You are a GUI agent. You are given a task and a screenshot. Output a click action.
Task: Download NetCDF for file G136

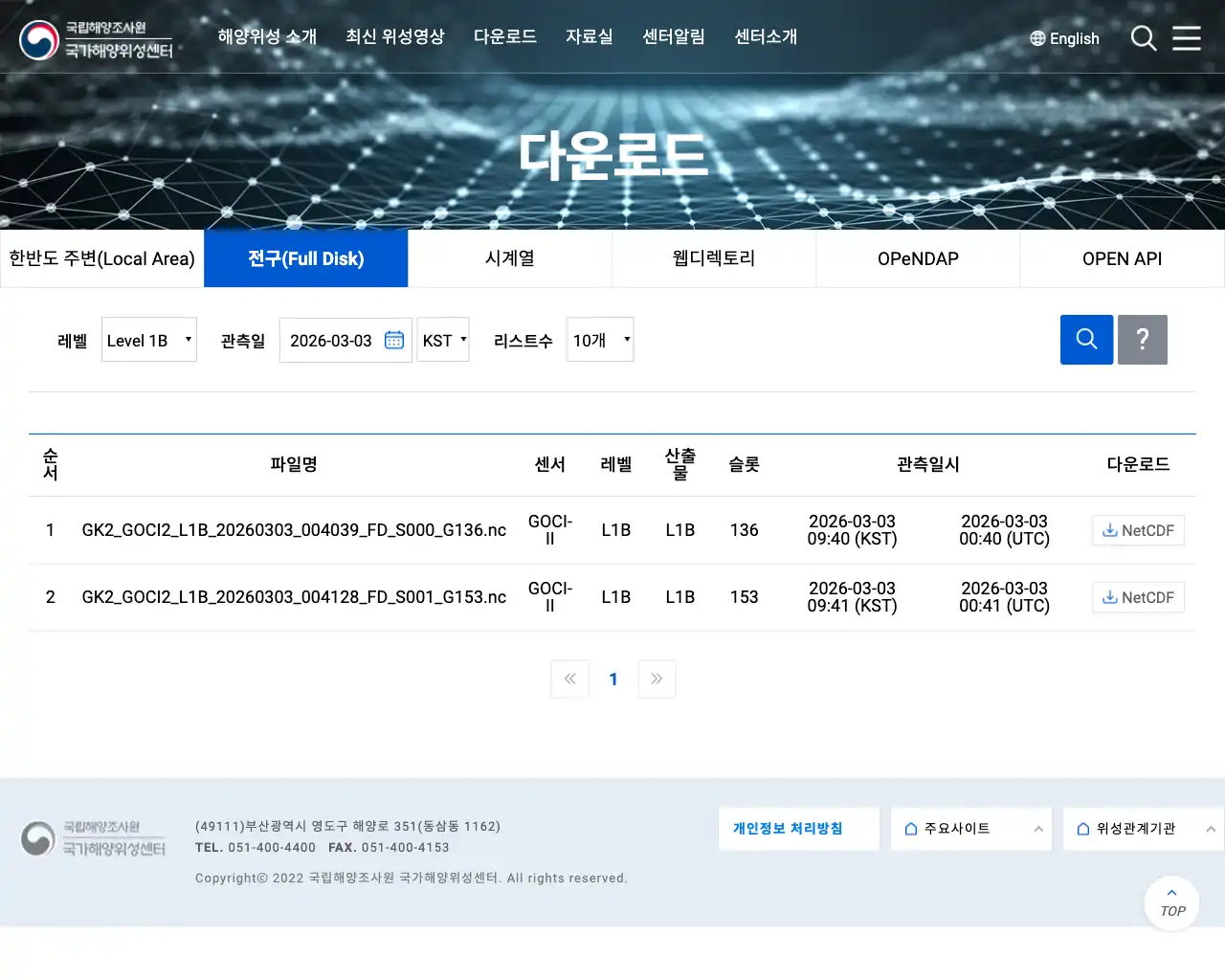(x=1138, y=529)
